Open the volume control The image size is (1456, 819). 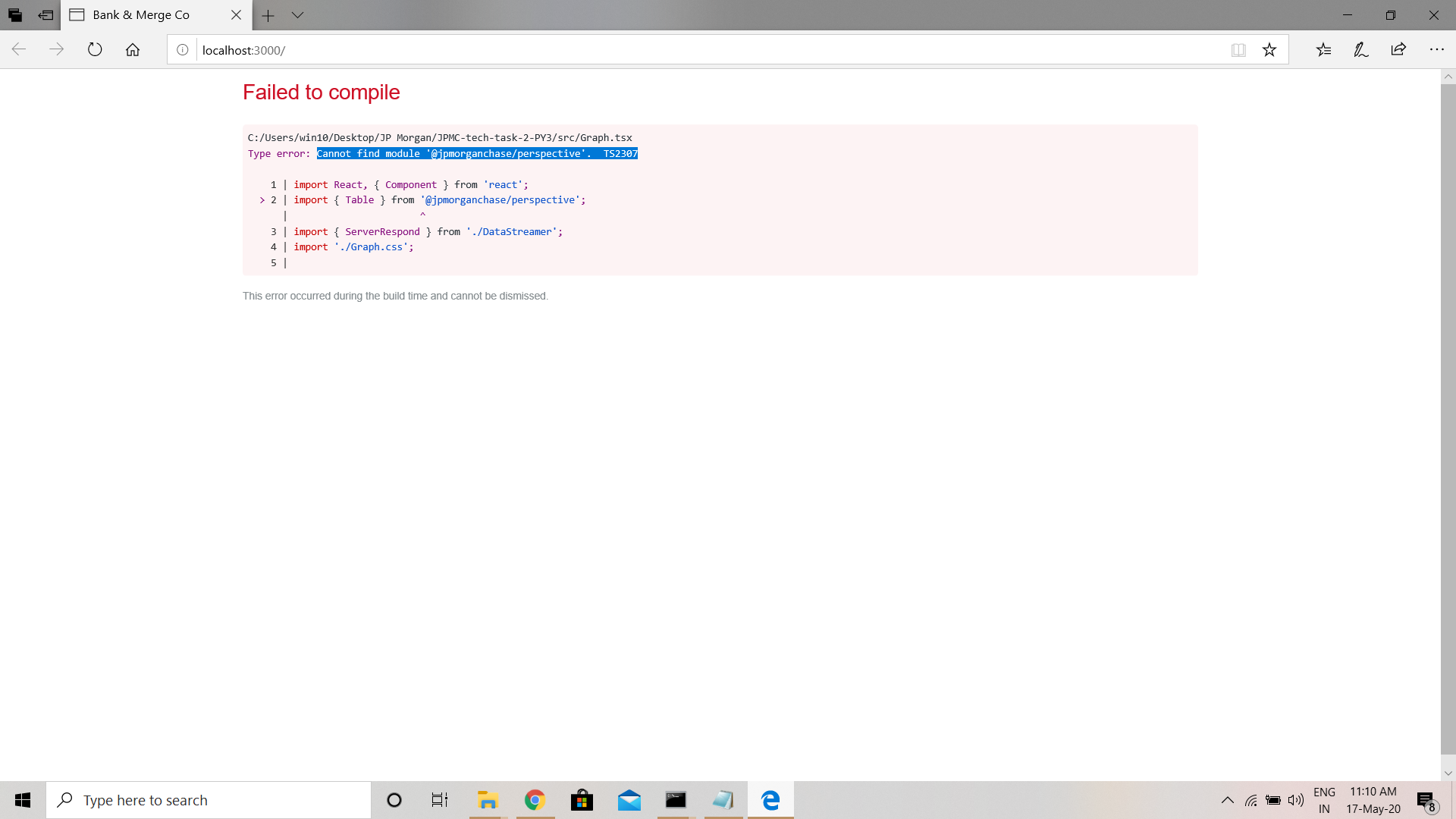(x=1296, y=800)
